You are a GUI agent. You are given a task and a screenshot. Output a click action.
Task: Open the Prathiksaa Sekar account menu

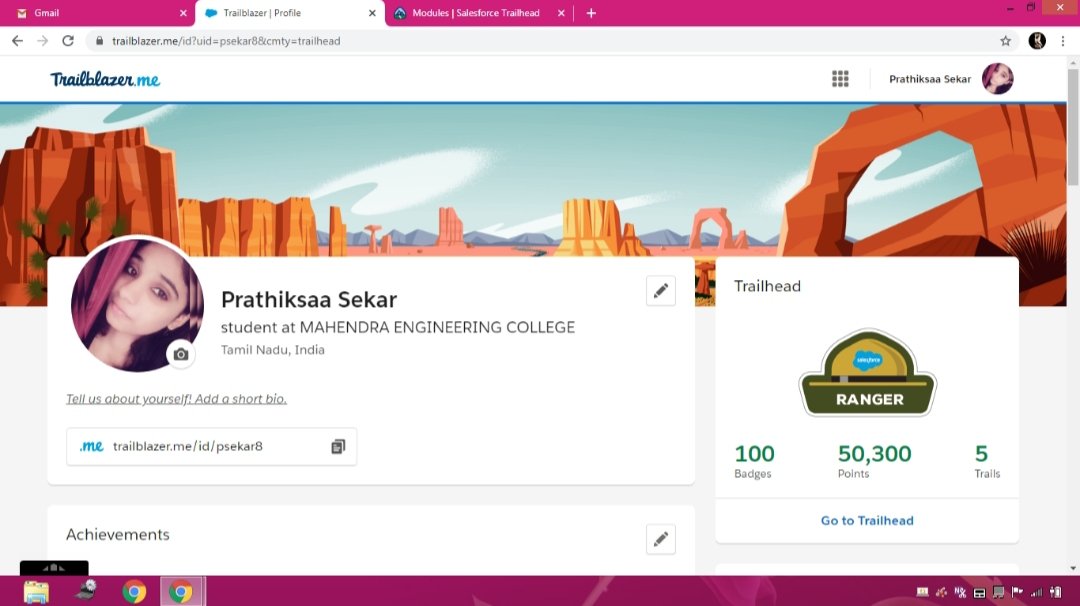(930, 79)
